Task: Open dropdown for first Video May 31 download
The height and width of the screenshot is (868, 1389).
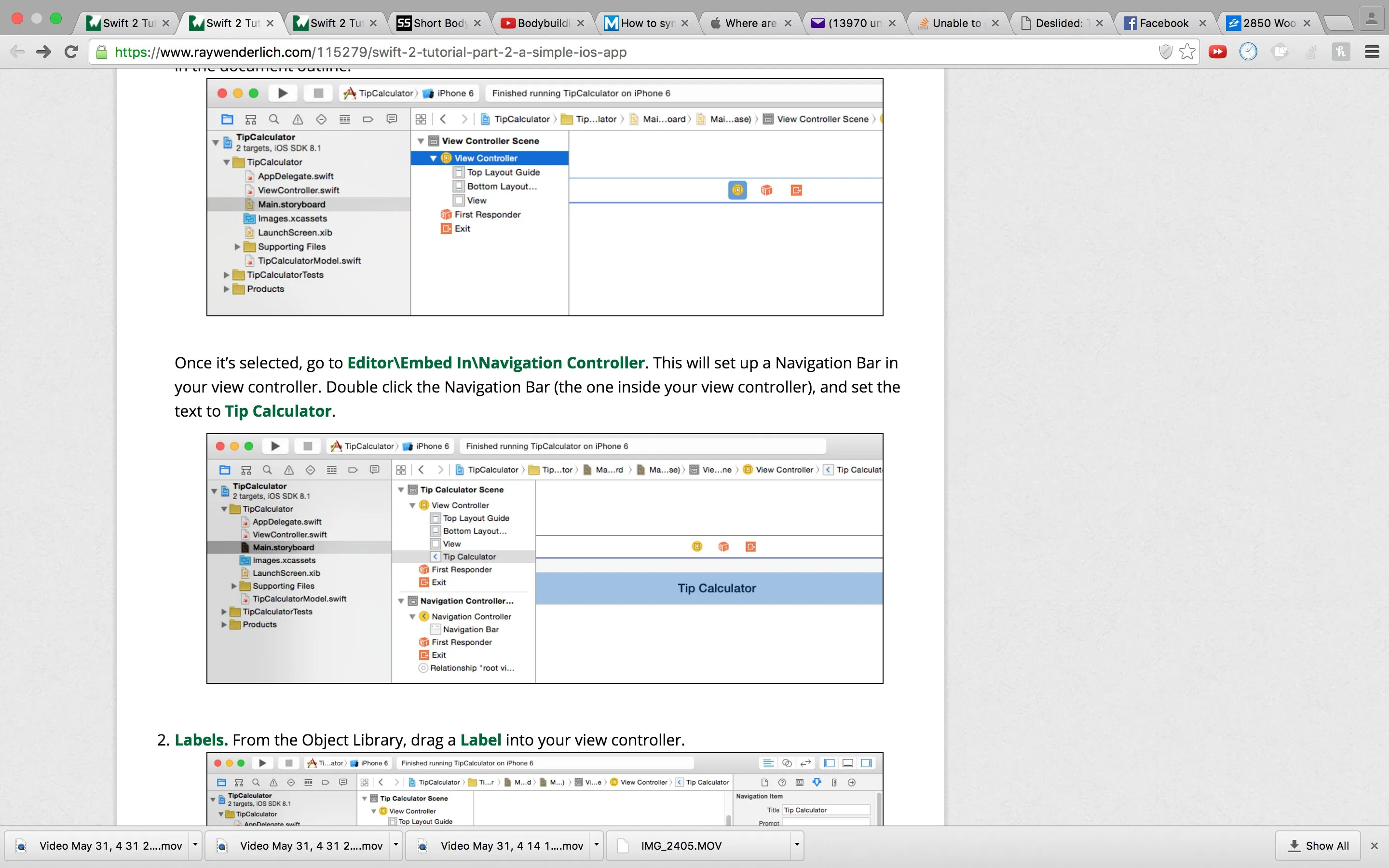Action: click(x=195, y=844)
